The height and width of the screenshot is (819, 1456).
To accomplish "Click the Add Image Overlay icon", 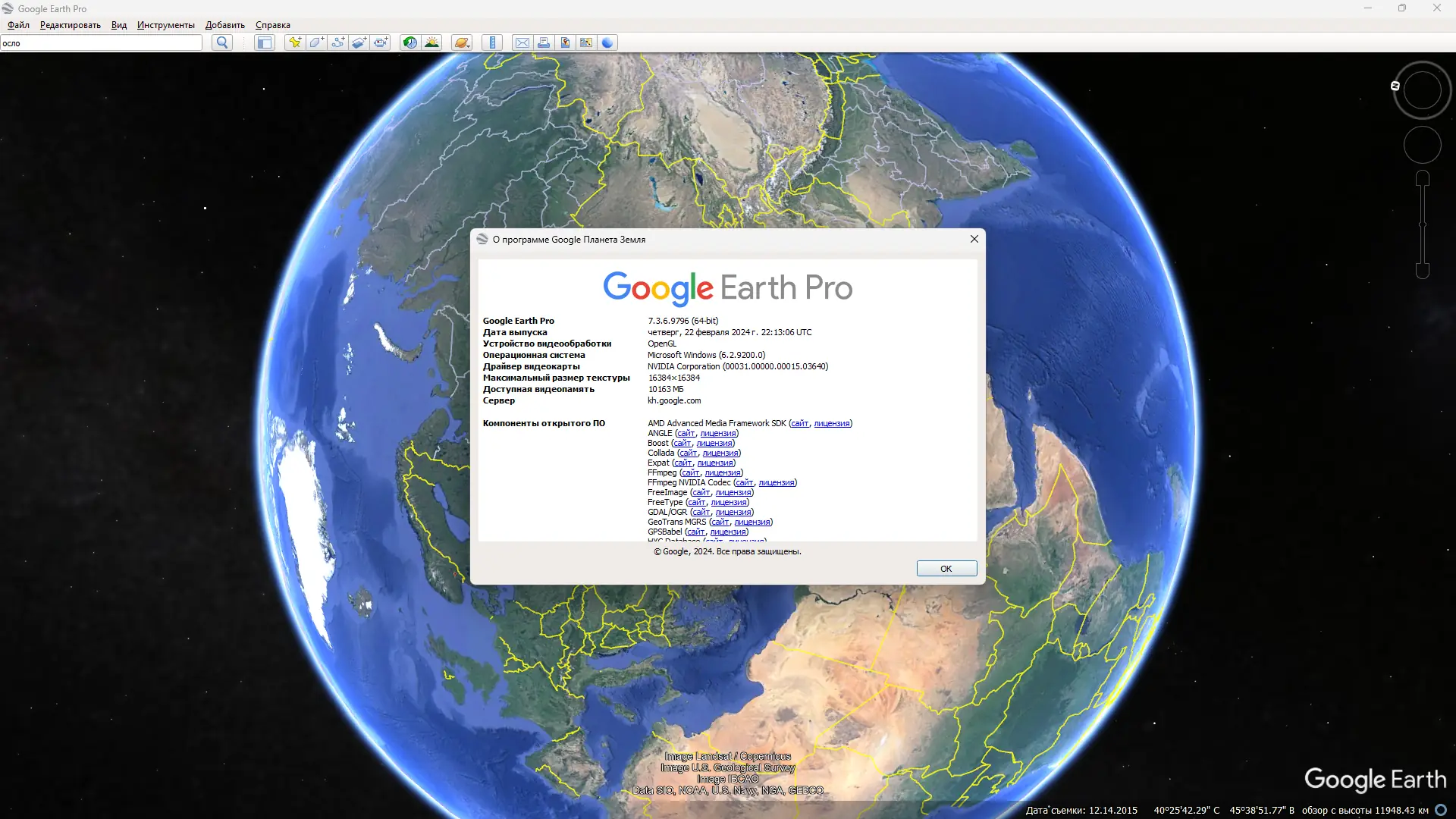I will 359,42.
